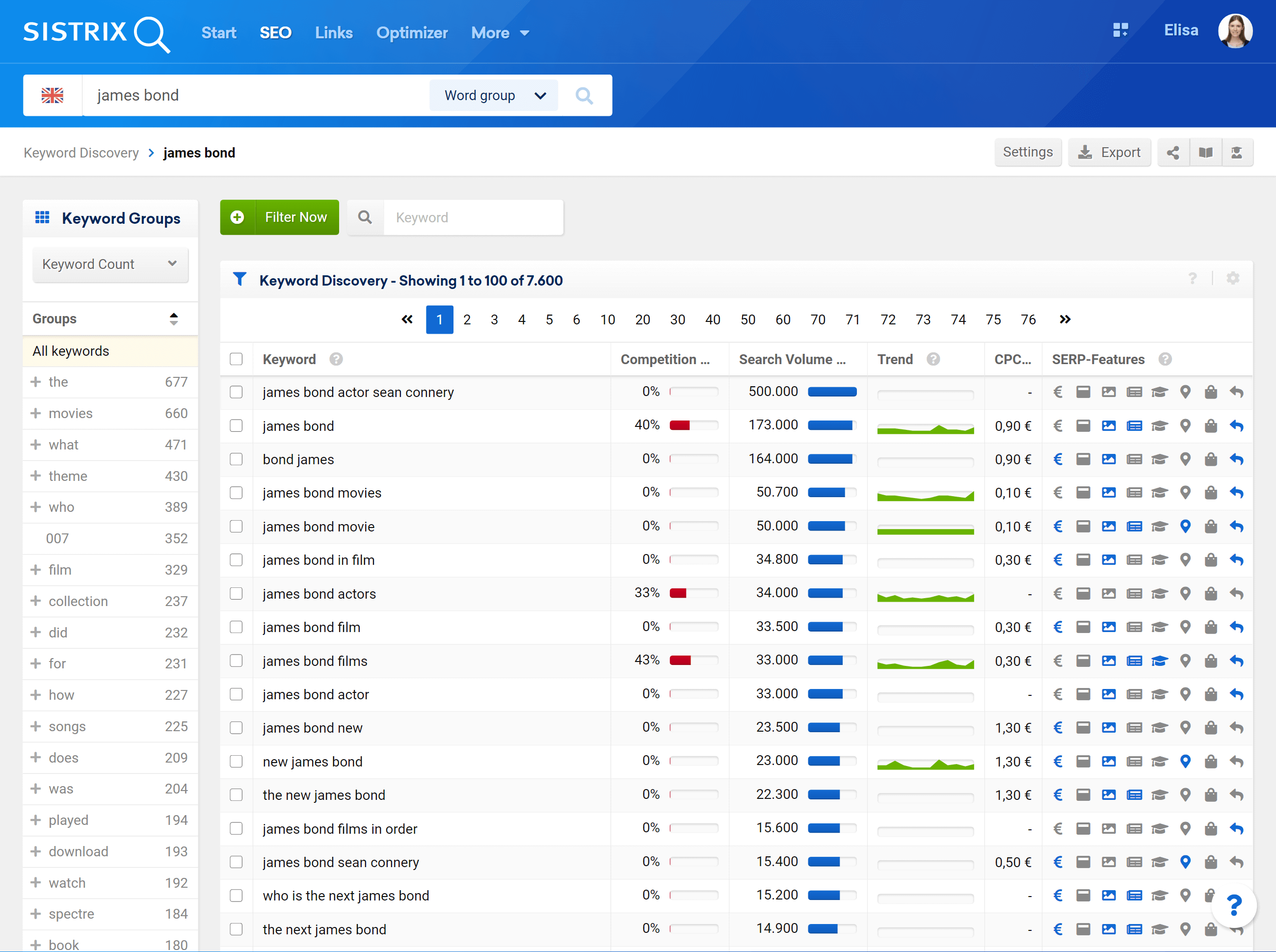
Task: Open the table settings gear icon
Action: coord(1233,279)
